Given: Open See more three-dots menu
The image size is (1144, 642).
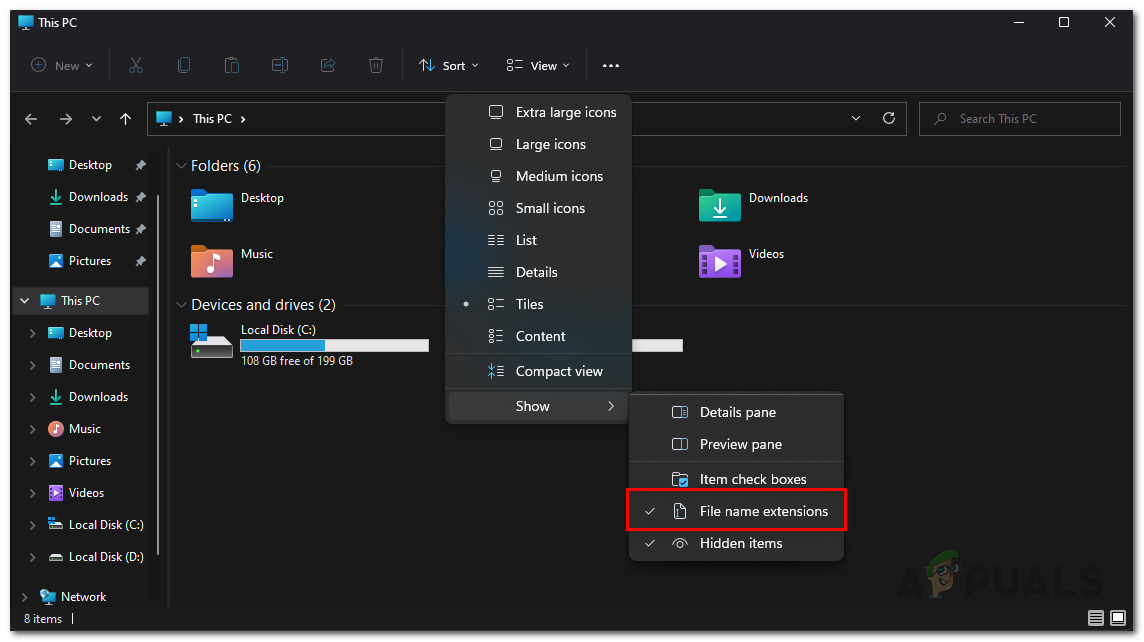Looking at the screenshot, I should (x=610, y=65).
